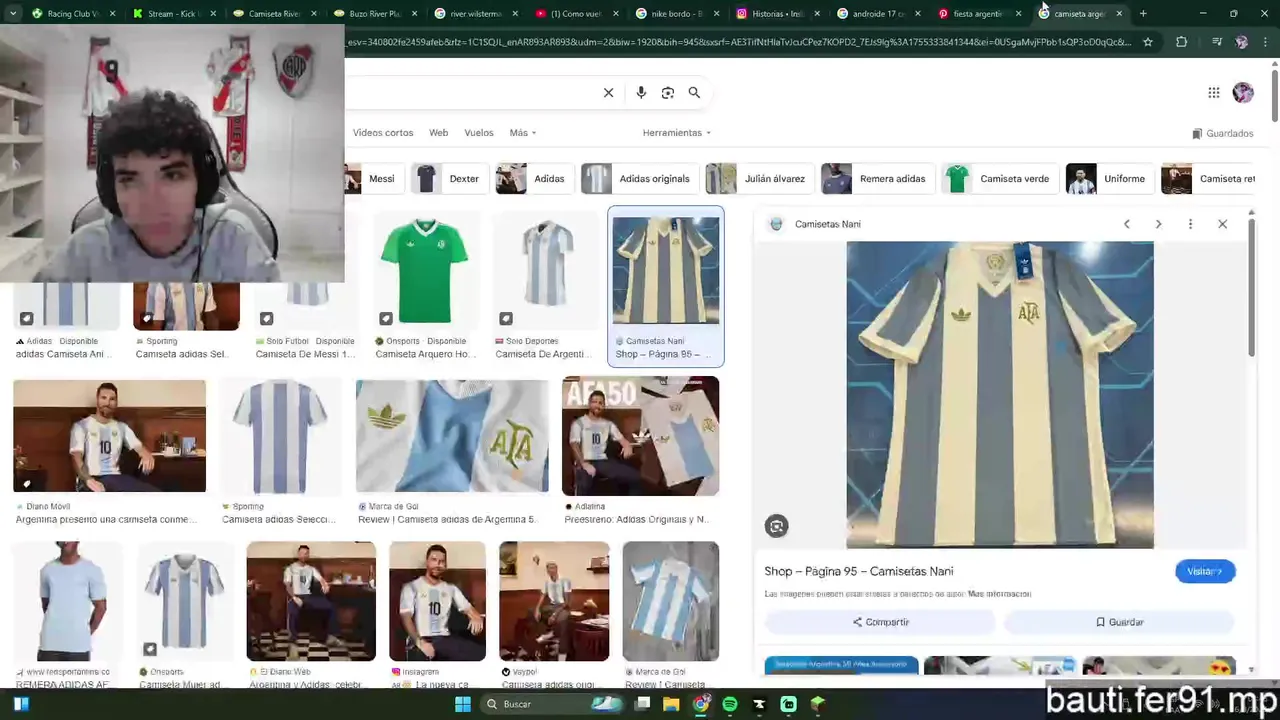Open Spotify from taskbar

(x=730, y=704)
